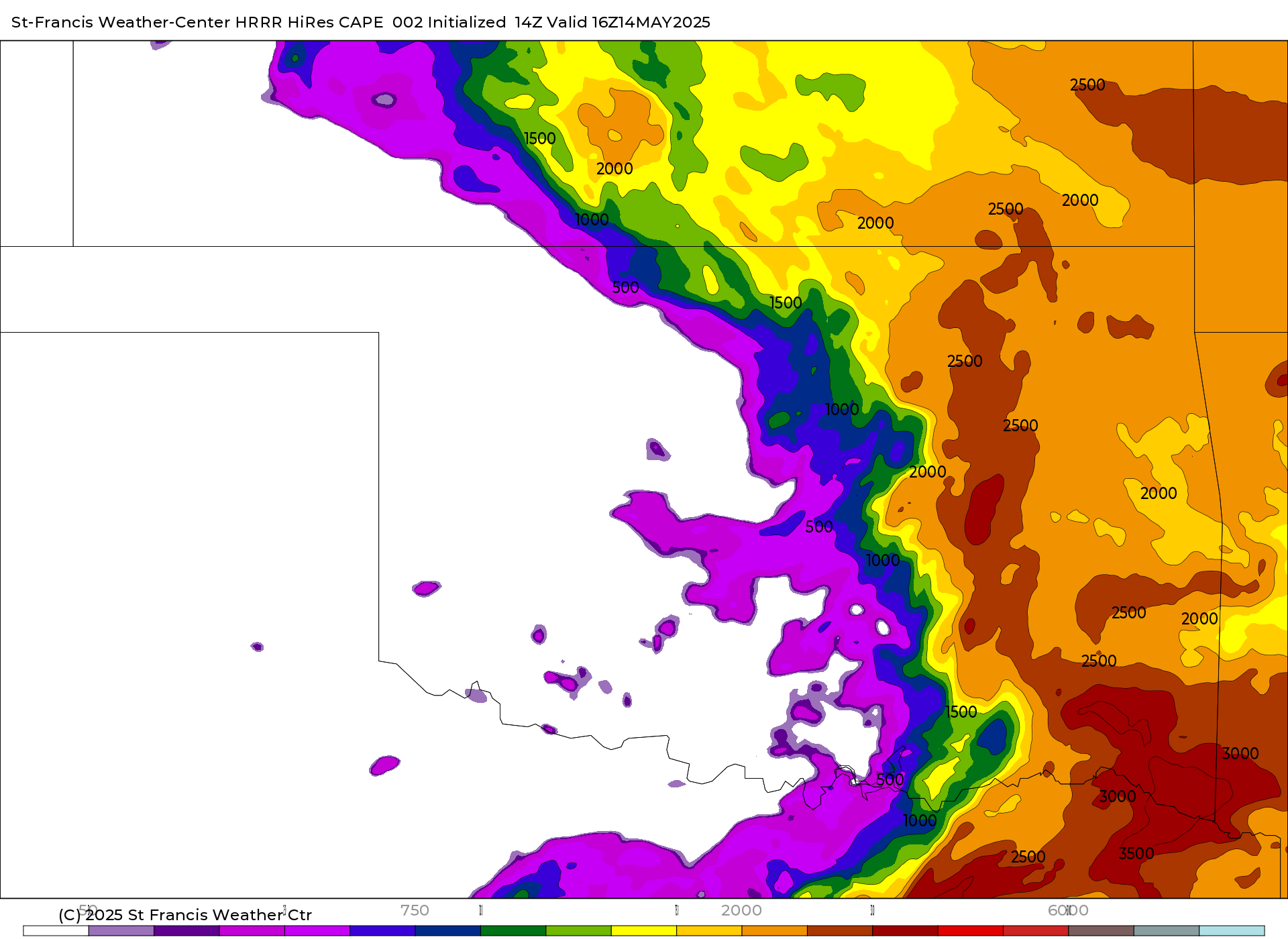Click the 750 label above the color bar

coord(415,910)
